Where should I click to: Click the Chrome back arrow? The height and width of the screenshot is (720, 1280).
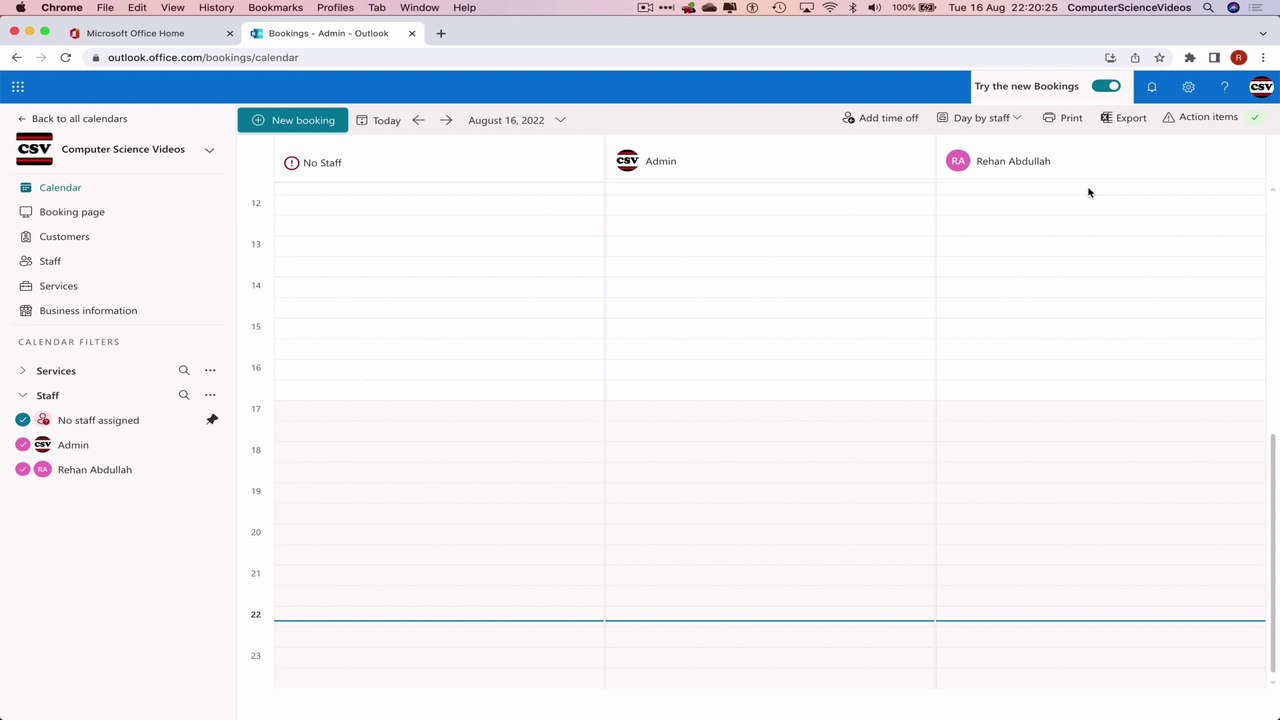[x=17, y=58]
